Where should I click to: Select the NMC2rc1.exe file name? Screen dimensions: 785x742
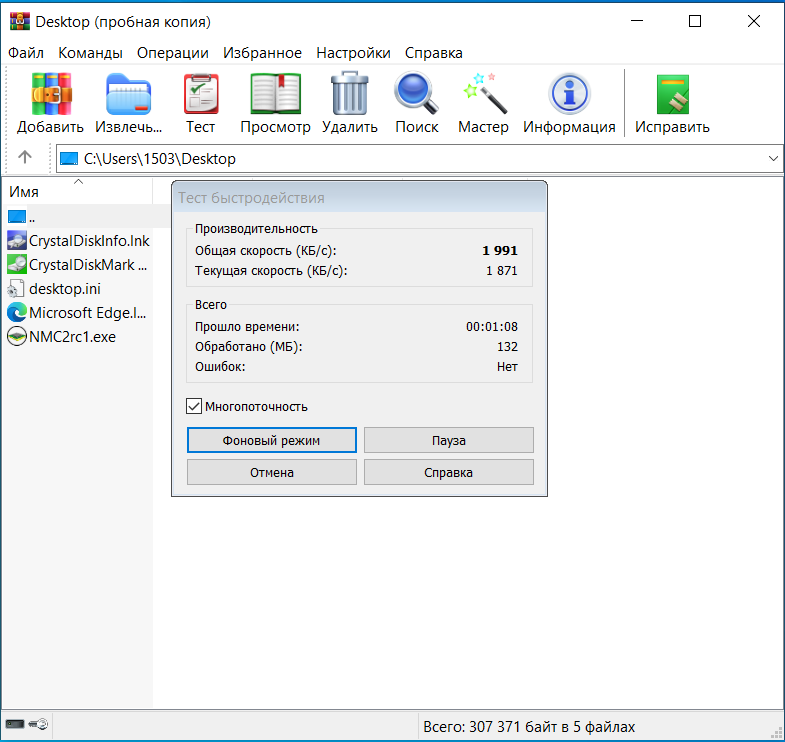pyautogui.click(x=73, y=337)
